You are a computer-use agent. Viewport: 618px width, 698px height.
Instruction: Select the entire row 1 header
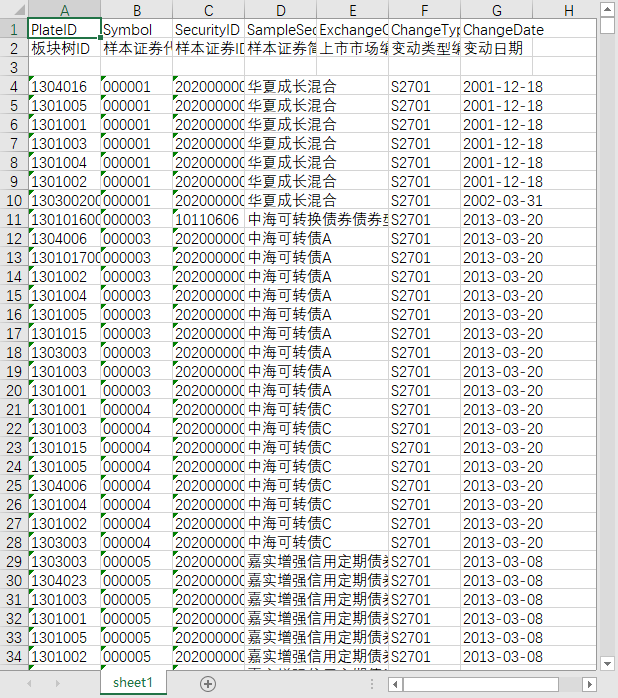(14, 29)
